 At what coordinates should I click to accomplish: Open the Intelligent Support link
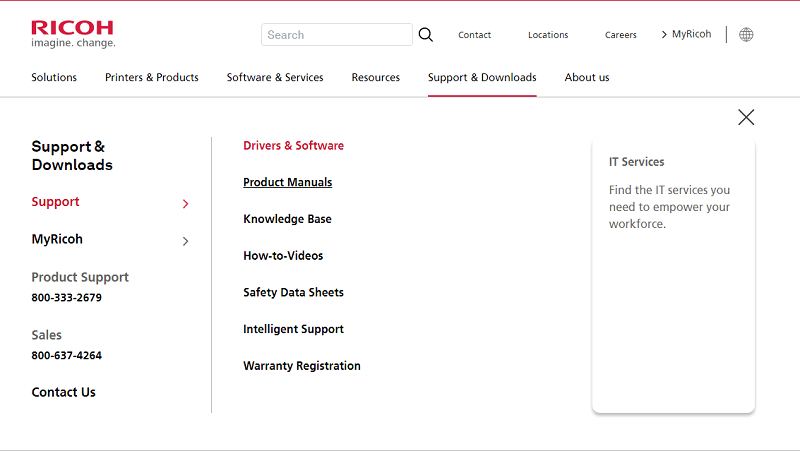point(293,329)
